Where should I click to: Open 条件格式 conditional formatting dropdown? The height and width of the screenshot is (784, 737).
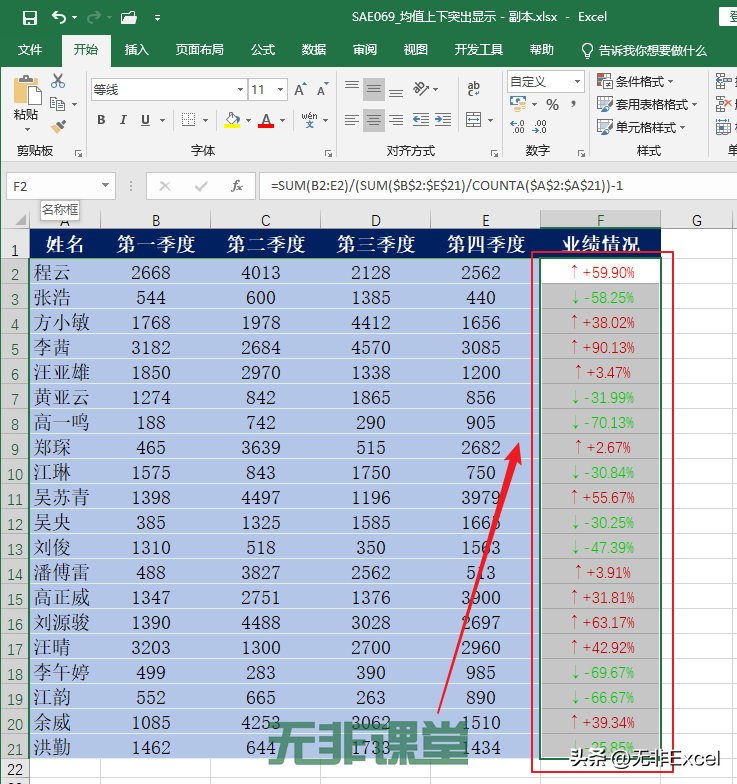pyautogui.click(x=636, y=82)
